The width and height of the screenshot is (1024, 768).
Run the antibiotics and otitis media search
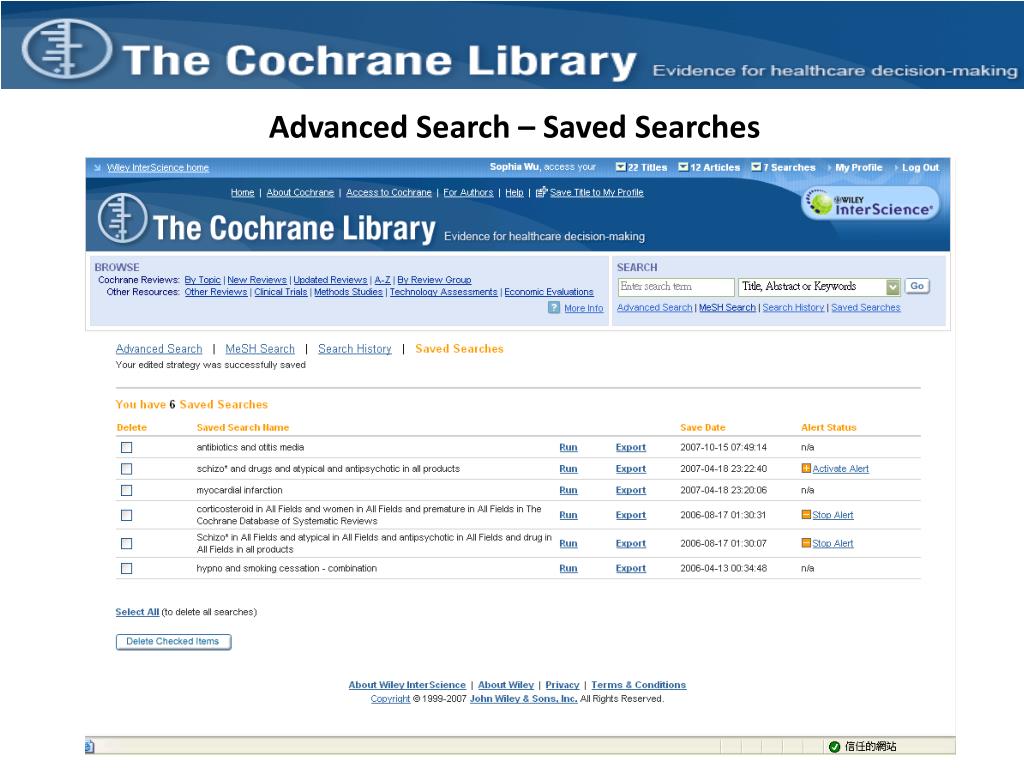pos(568,447)
